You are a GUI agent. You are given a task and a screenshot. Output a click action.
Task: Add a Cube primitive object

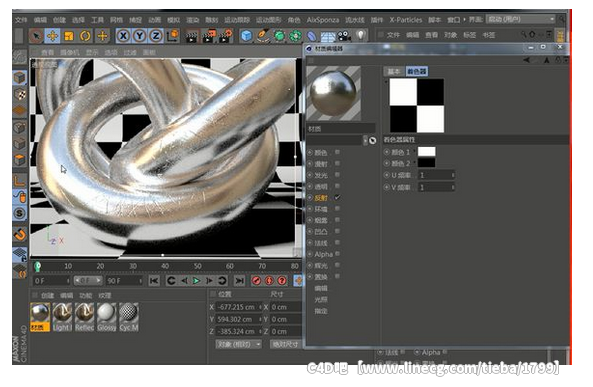(x=246, y=36)
